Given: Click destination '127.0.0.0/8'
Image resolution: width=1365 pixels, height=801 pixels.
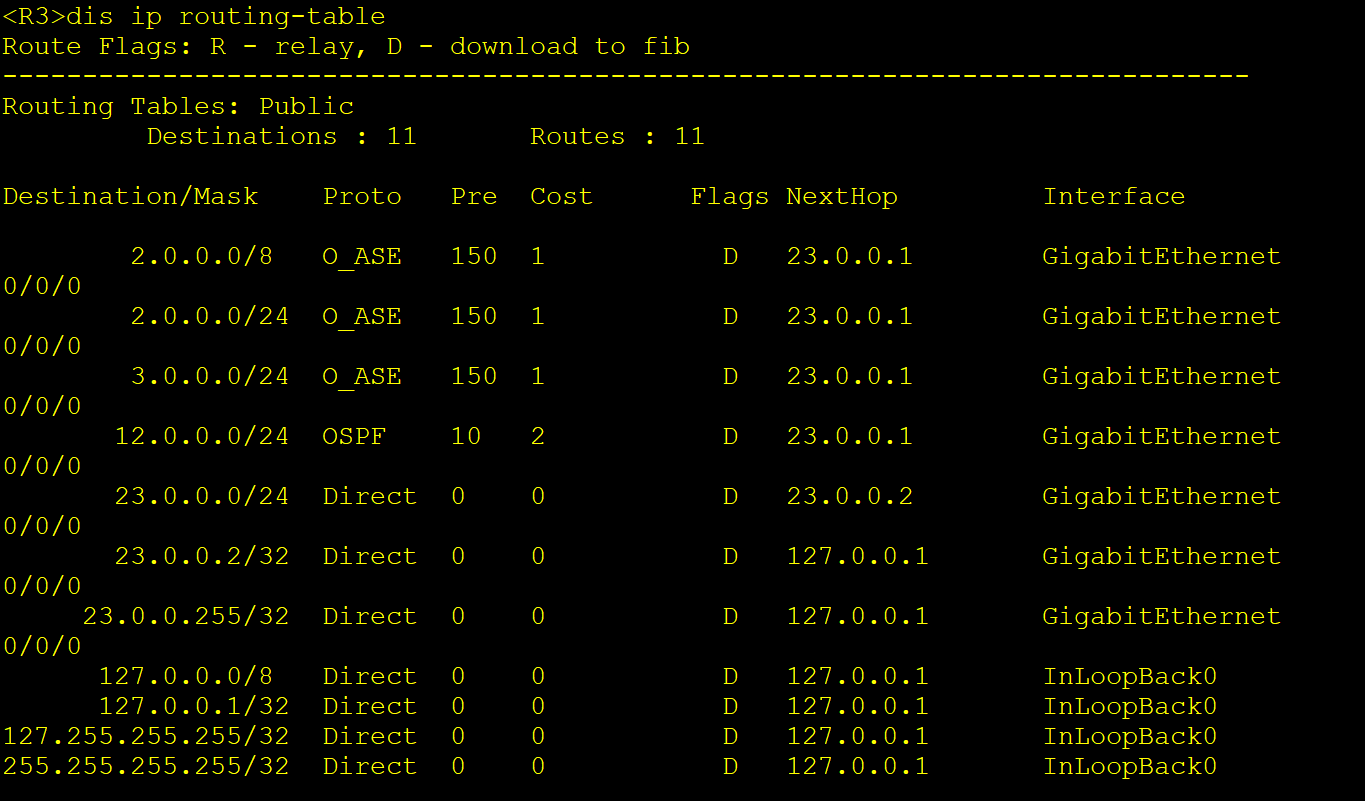Looking at the screenshot, I should [186, 677].
